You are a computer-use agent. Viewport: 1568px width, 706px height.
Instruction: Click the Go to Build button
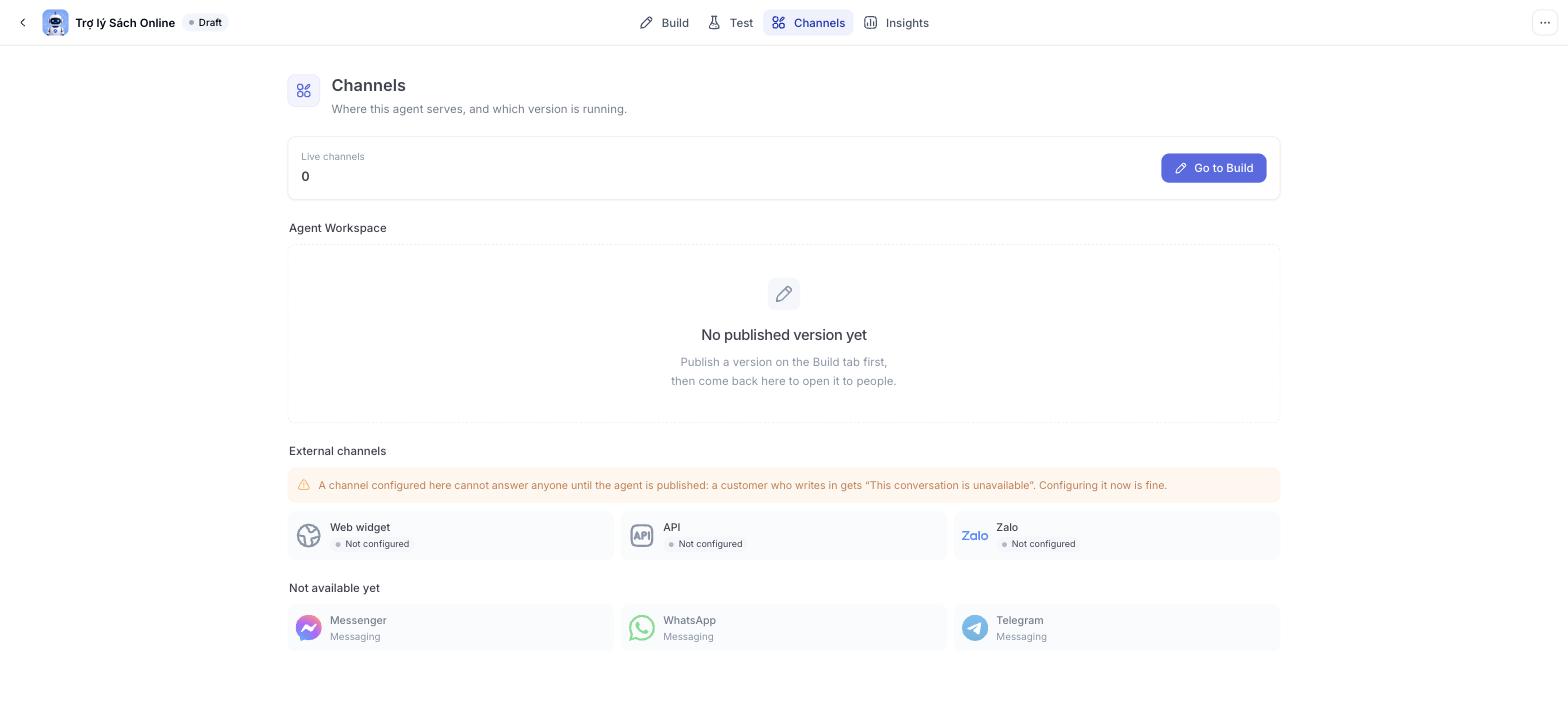[x=1213, y=168]
